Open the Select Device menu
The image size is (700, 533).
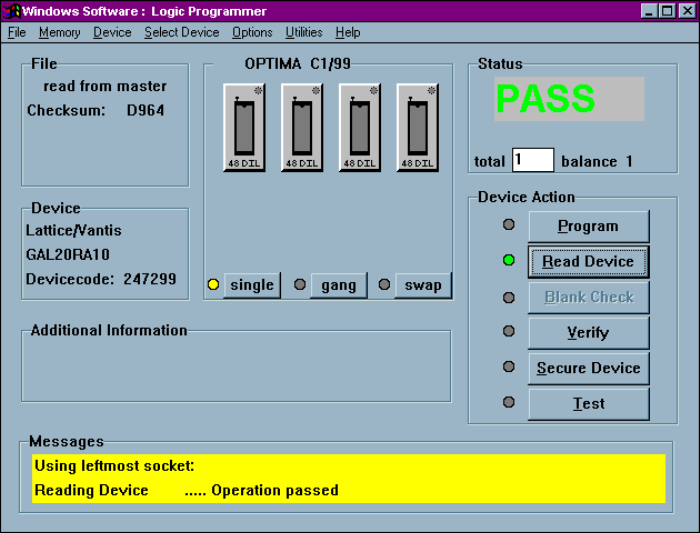point(181,32)
